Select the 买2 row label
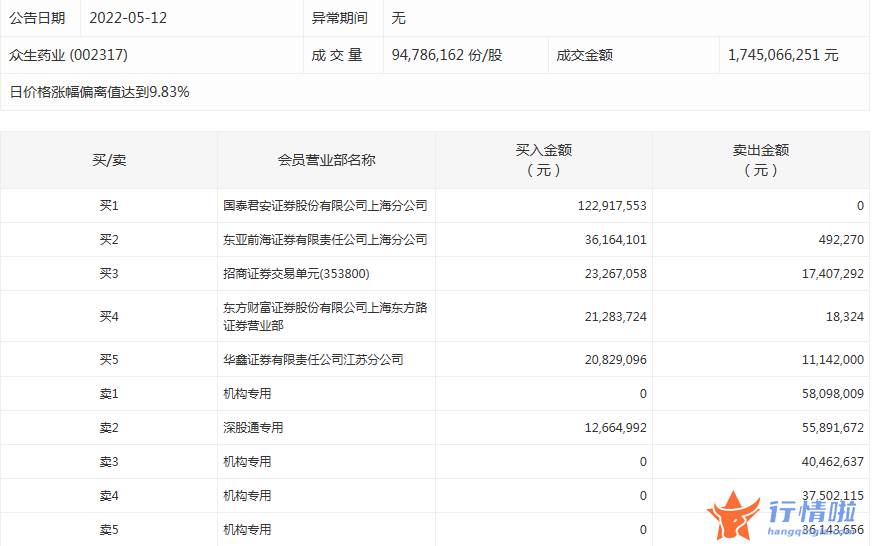 (109, 240)
